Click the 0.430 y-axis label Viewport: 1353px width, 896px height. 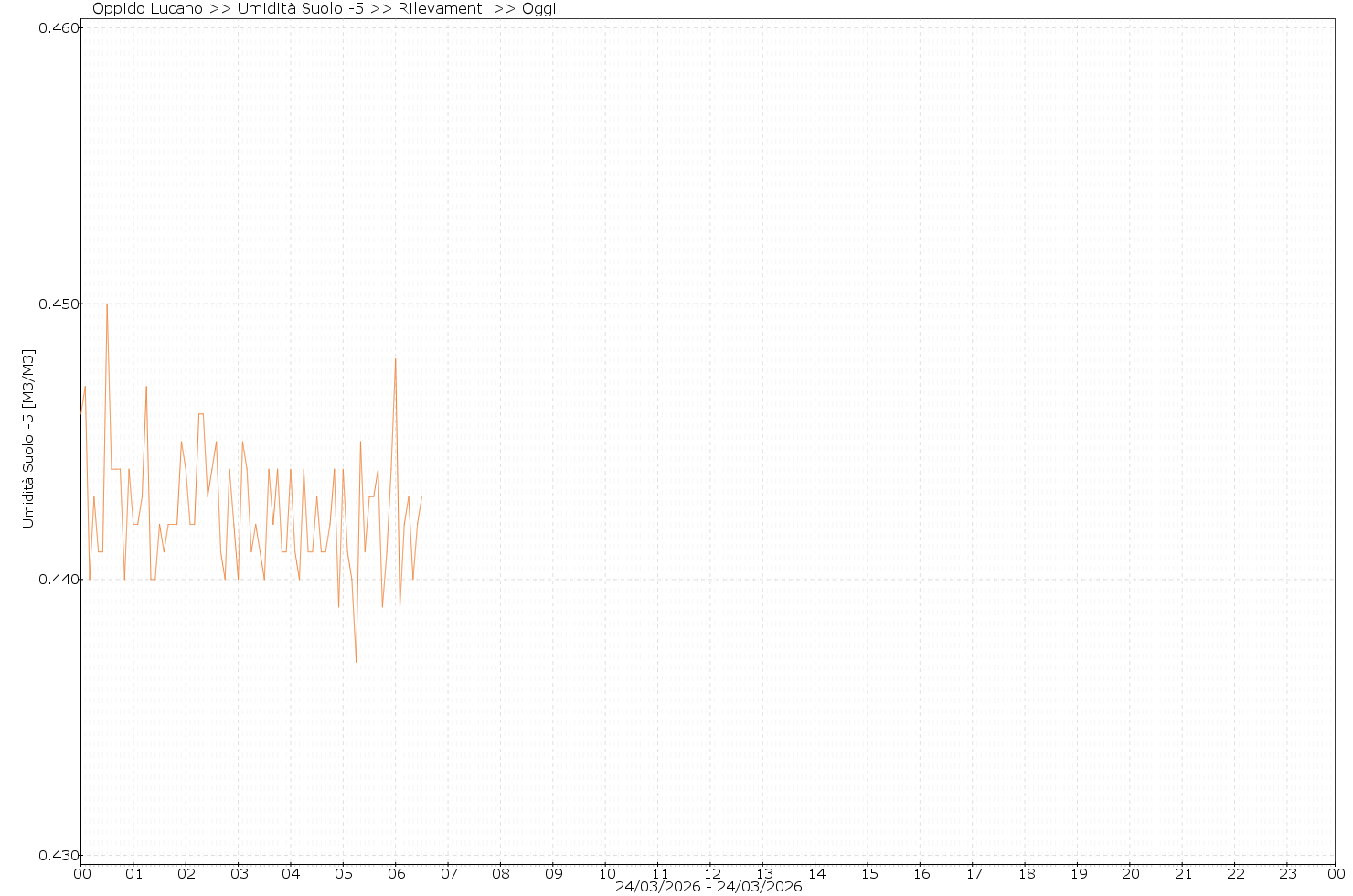[x=56, y=856]
